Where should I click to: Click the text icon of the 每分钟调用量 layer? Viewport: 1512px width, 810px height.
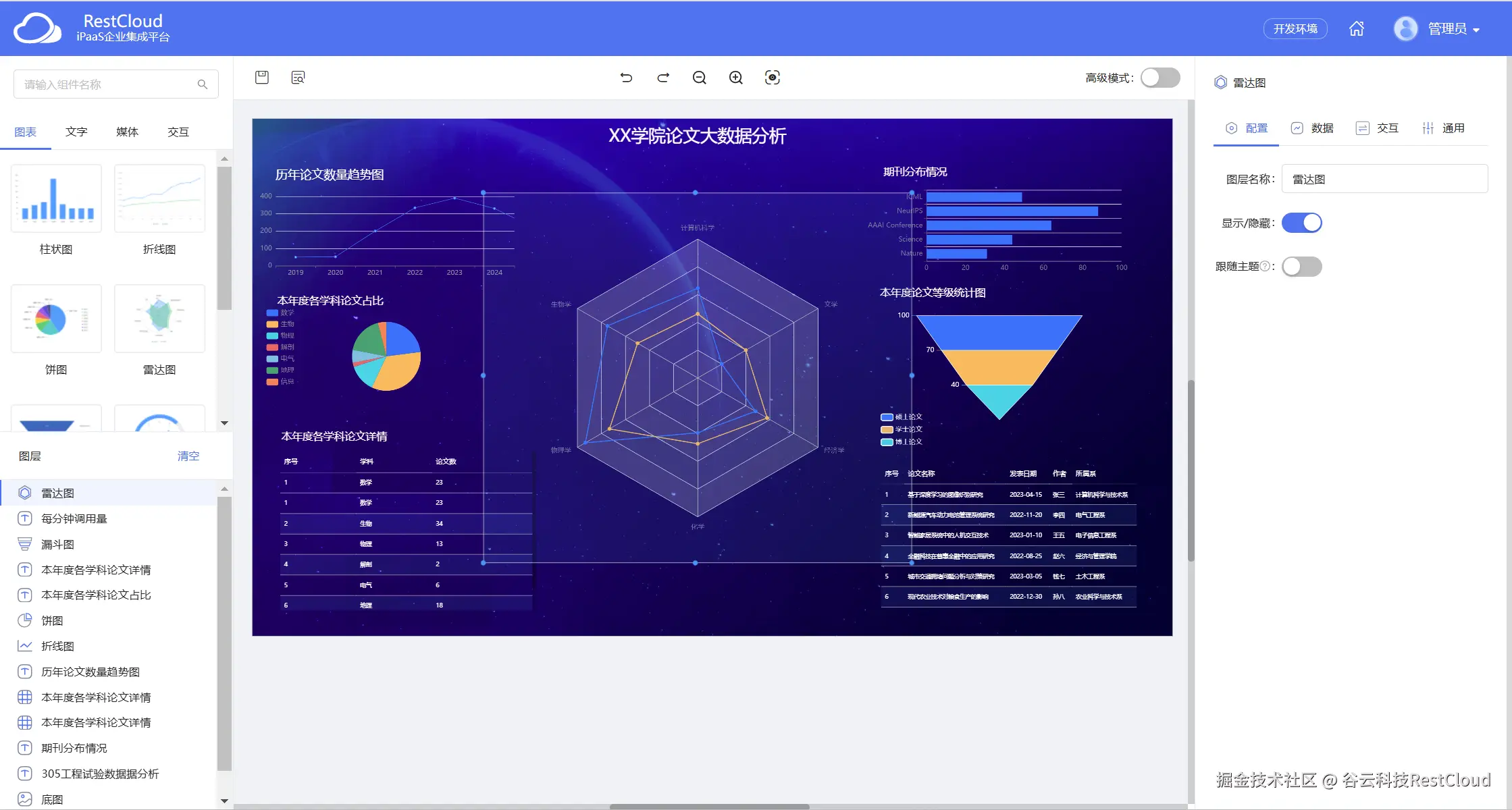pos(25,518)
